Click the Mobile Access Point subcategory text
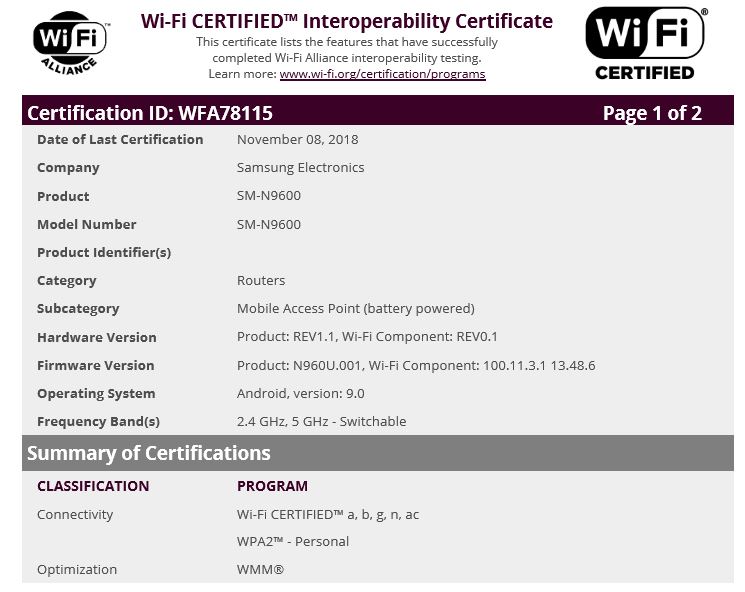This screenshot has width=745, height=592. (x=355, y=308)
